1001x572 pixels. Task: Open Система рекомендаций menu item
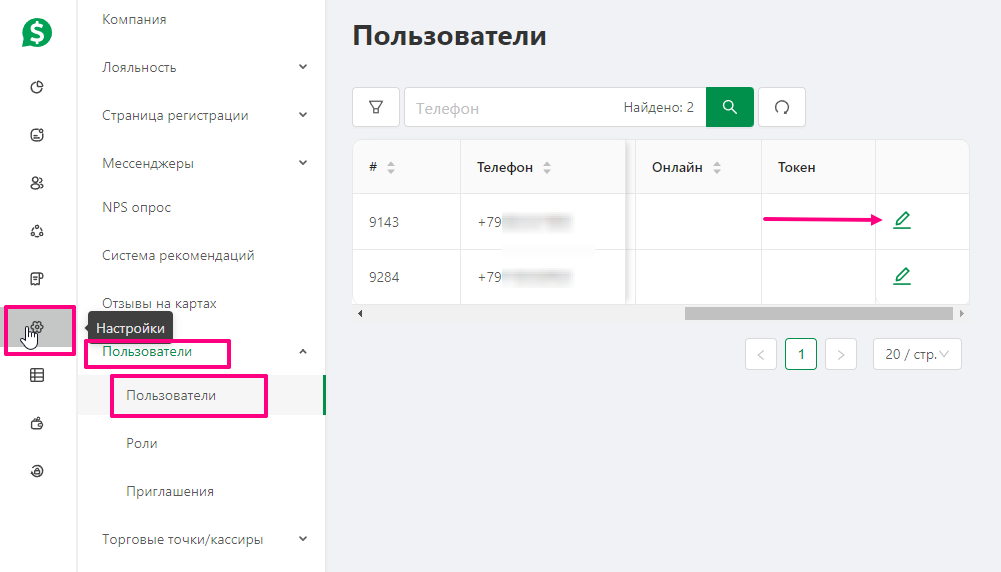pos(178,255)
